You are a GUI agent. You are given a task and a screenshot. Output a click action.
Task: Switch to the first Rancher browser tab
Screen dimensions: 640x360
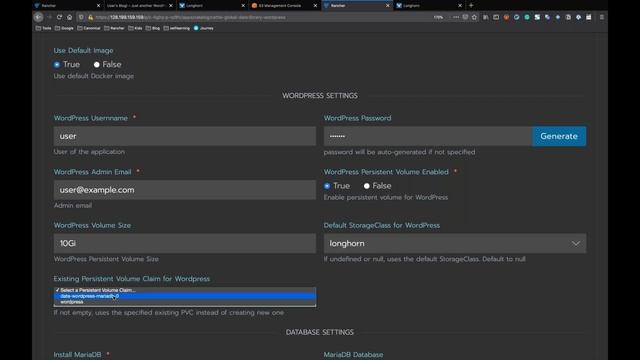coord(67,6)
